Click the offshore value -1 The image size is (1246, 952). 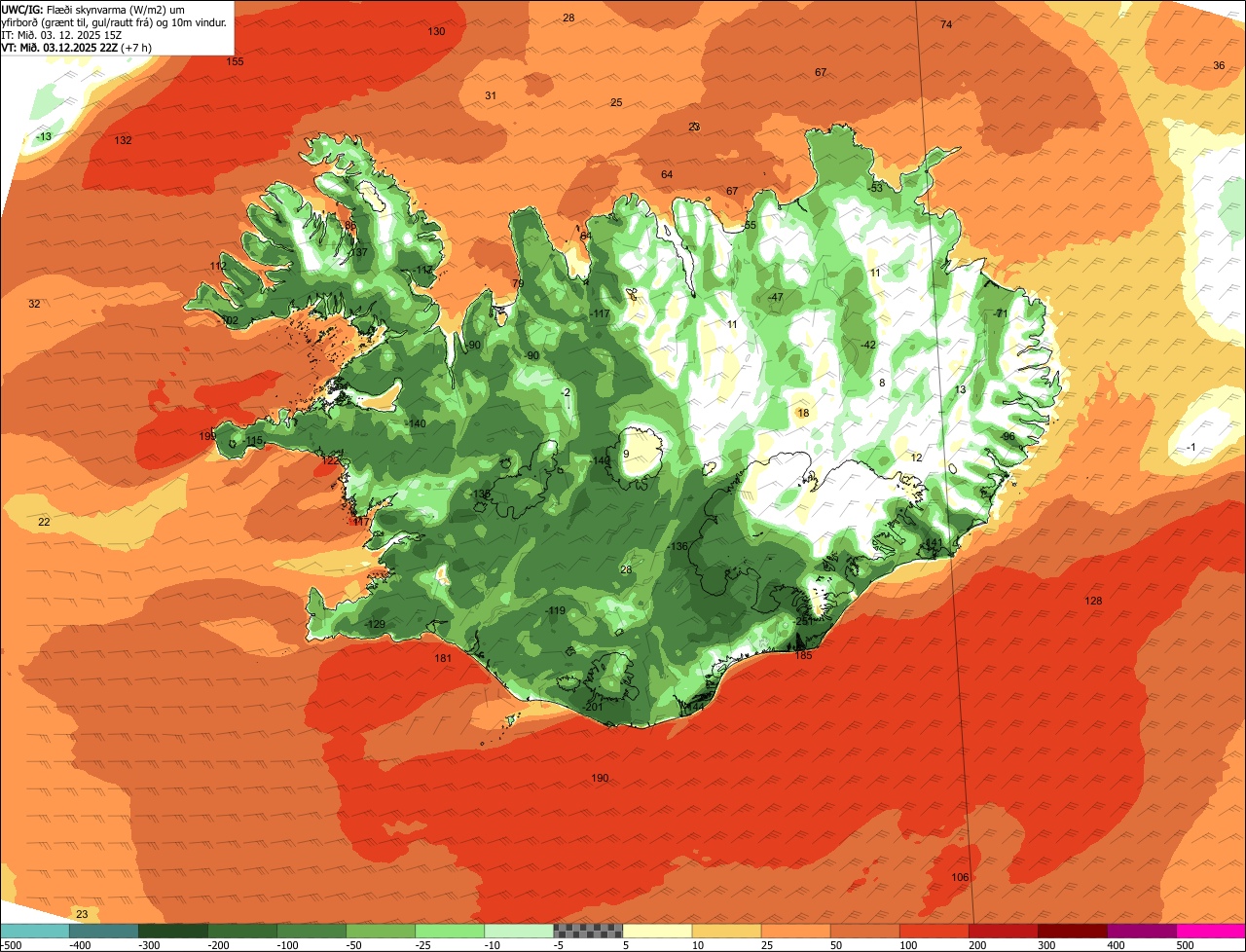pos(1191,447)
